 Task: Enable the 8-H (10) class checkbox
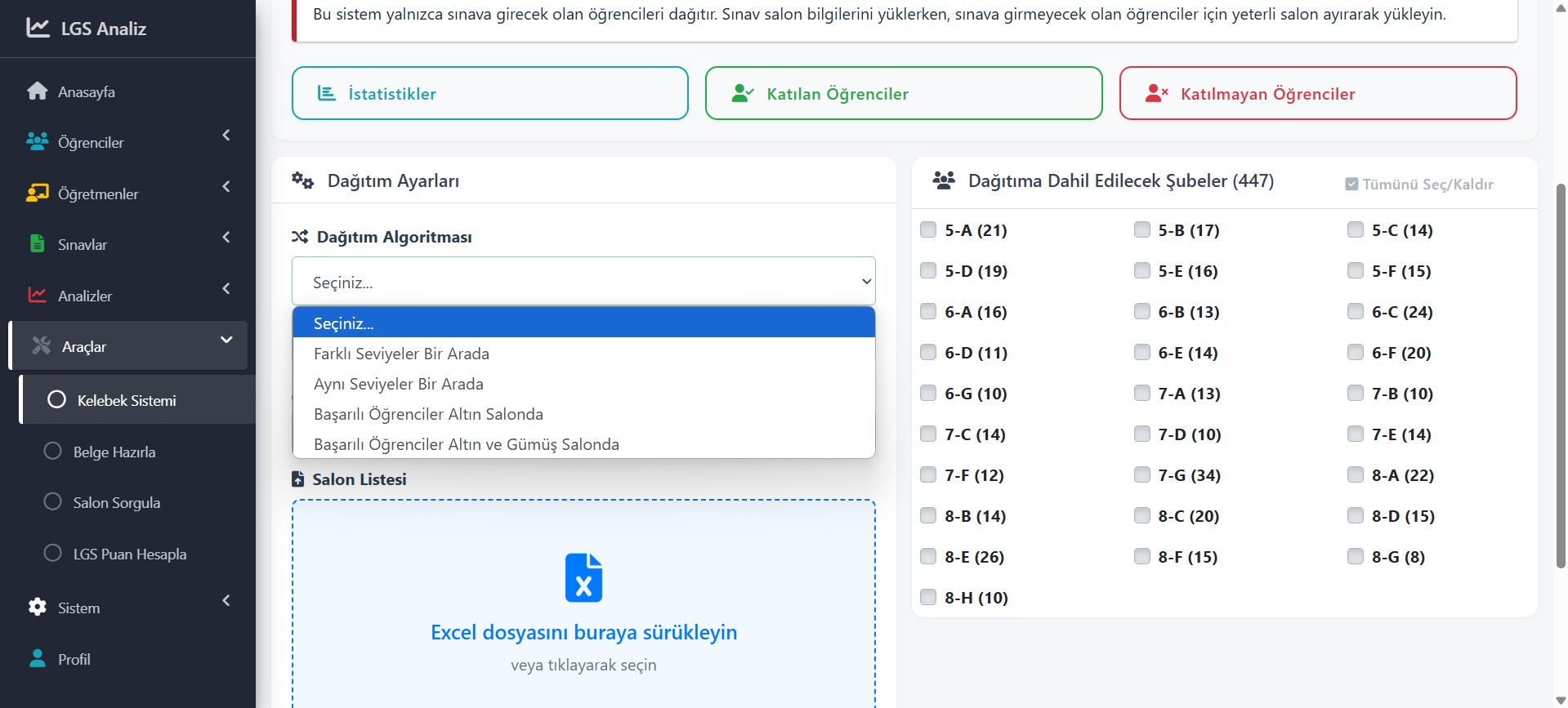[928, 597]
